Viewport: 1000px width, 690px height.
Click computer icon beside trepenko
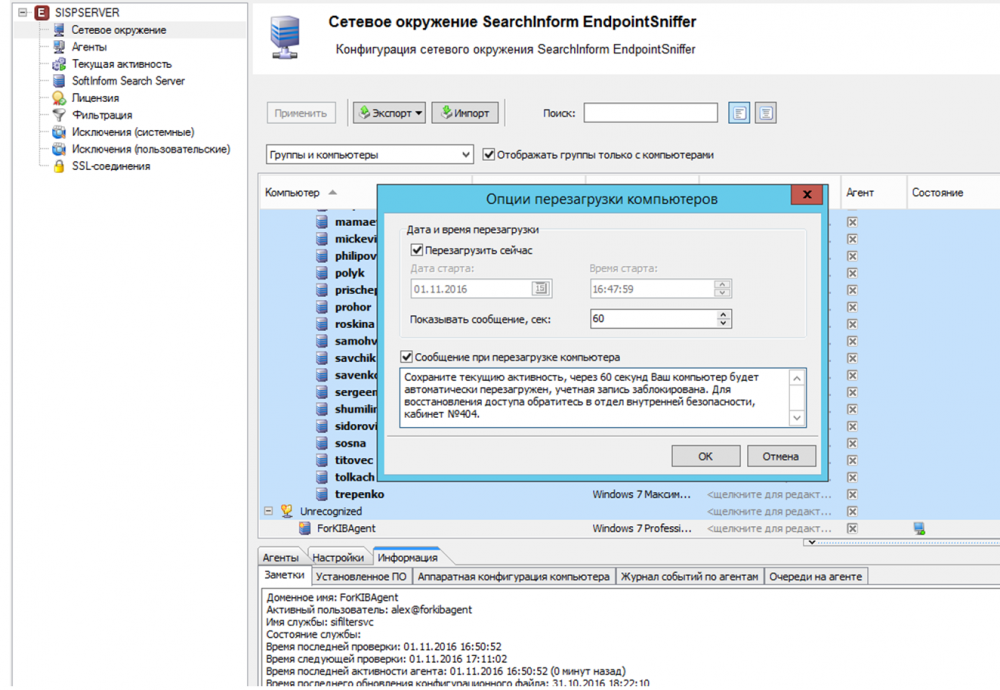point(323,494)
